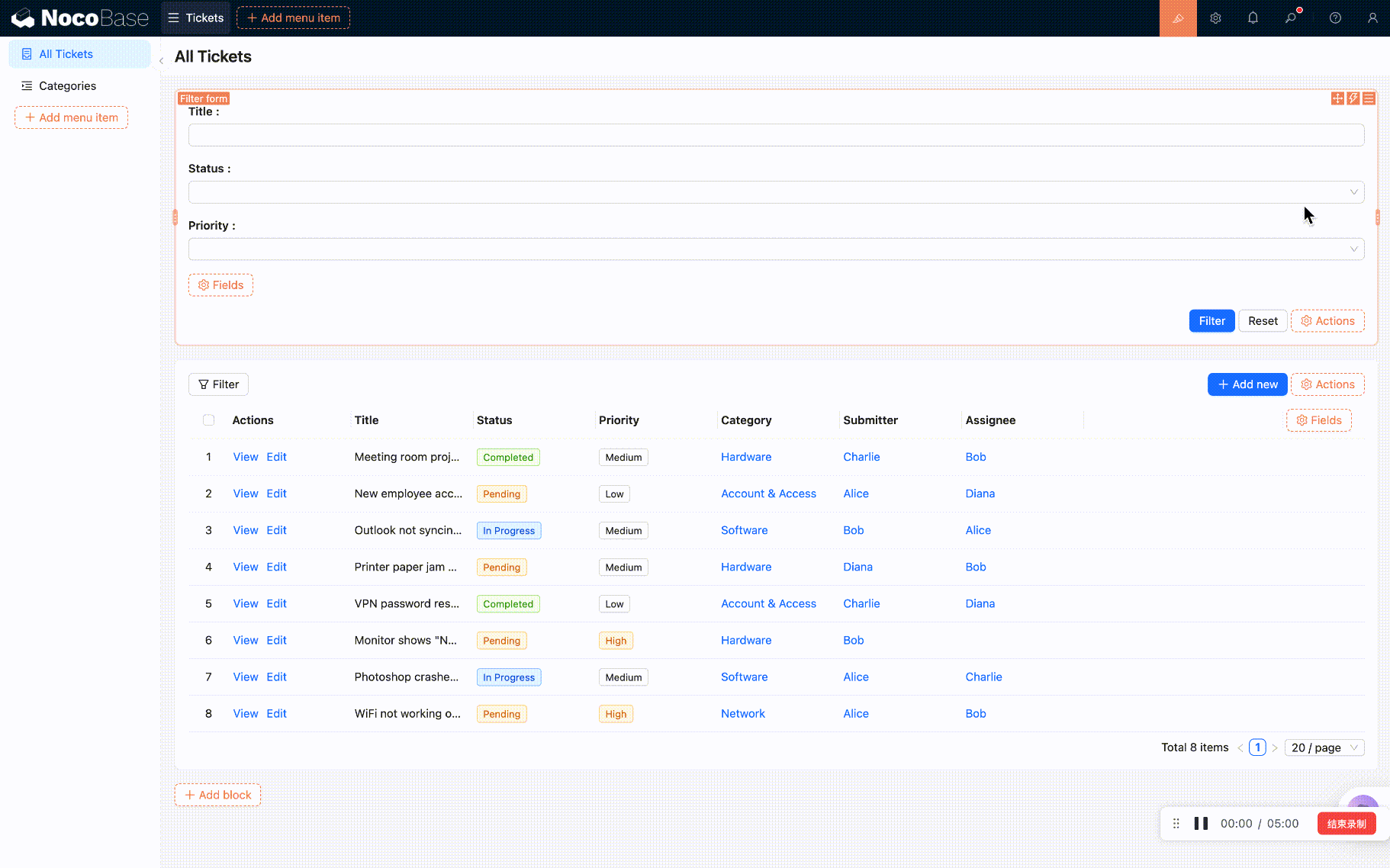This screenshot has height=868, width=1390.
Task: Toggle the UI editor highlighter icon
Action: (1178, 18)
